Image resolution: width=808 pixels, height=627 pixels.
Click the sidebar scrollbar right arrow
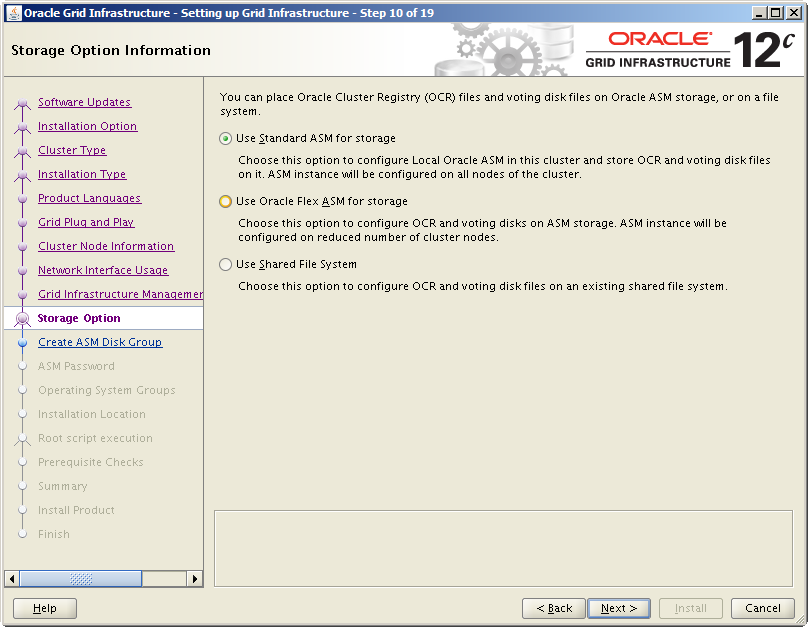pyautogui.click(x=195, y=579)
